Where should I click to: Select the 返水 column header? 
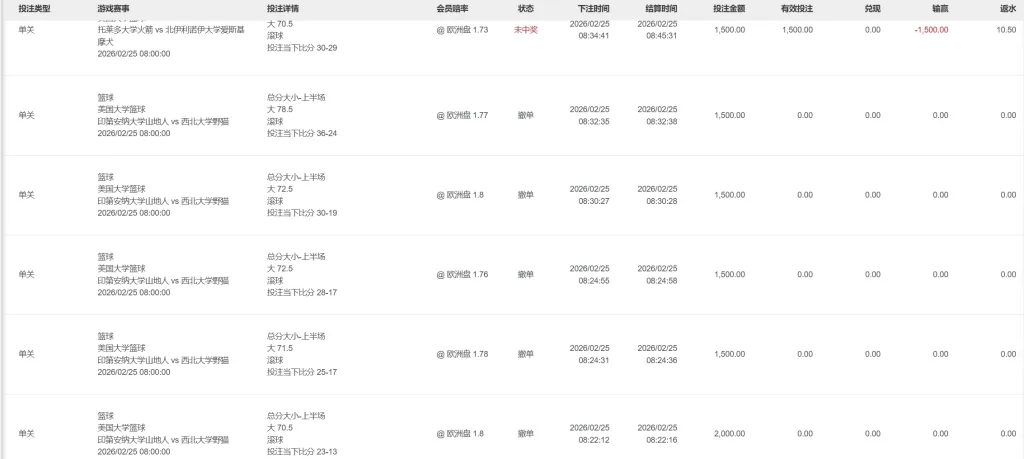[1007, 7]
